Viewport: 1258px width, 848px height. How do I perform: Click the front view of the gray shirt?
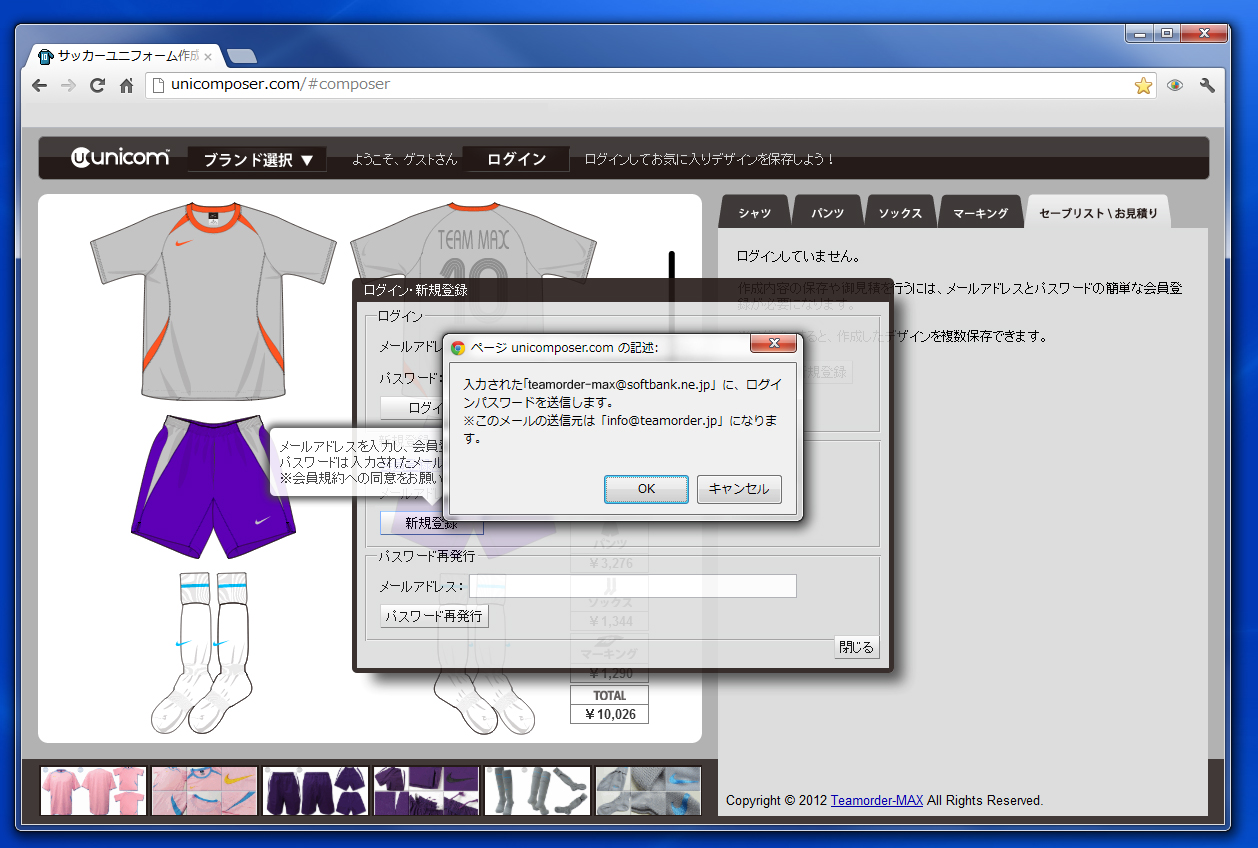coord(213,300)
